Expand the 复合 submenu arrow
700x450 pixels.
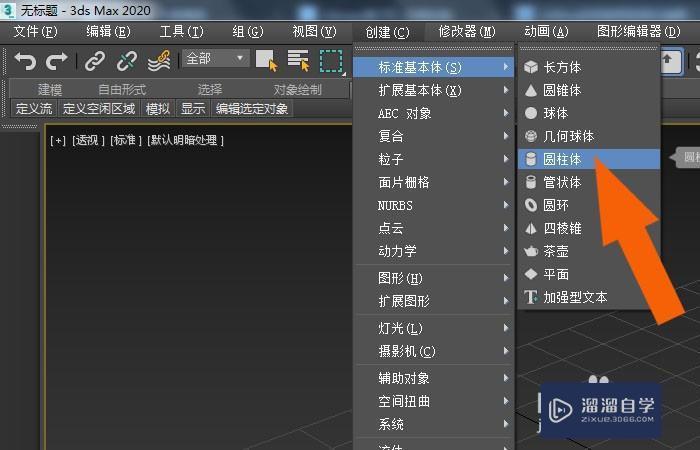[506, 136]
